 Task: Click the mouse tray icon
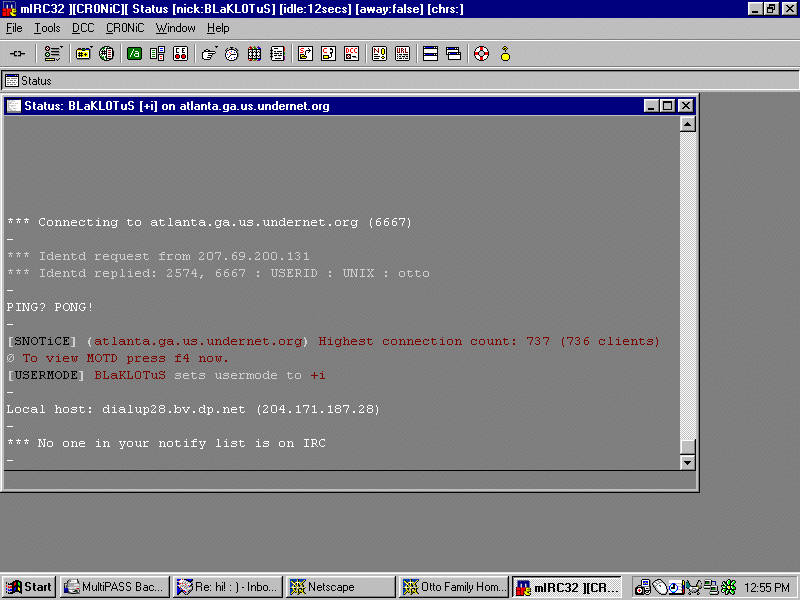(659, 587)
